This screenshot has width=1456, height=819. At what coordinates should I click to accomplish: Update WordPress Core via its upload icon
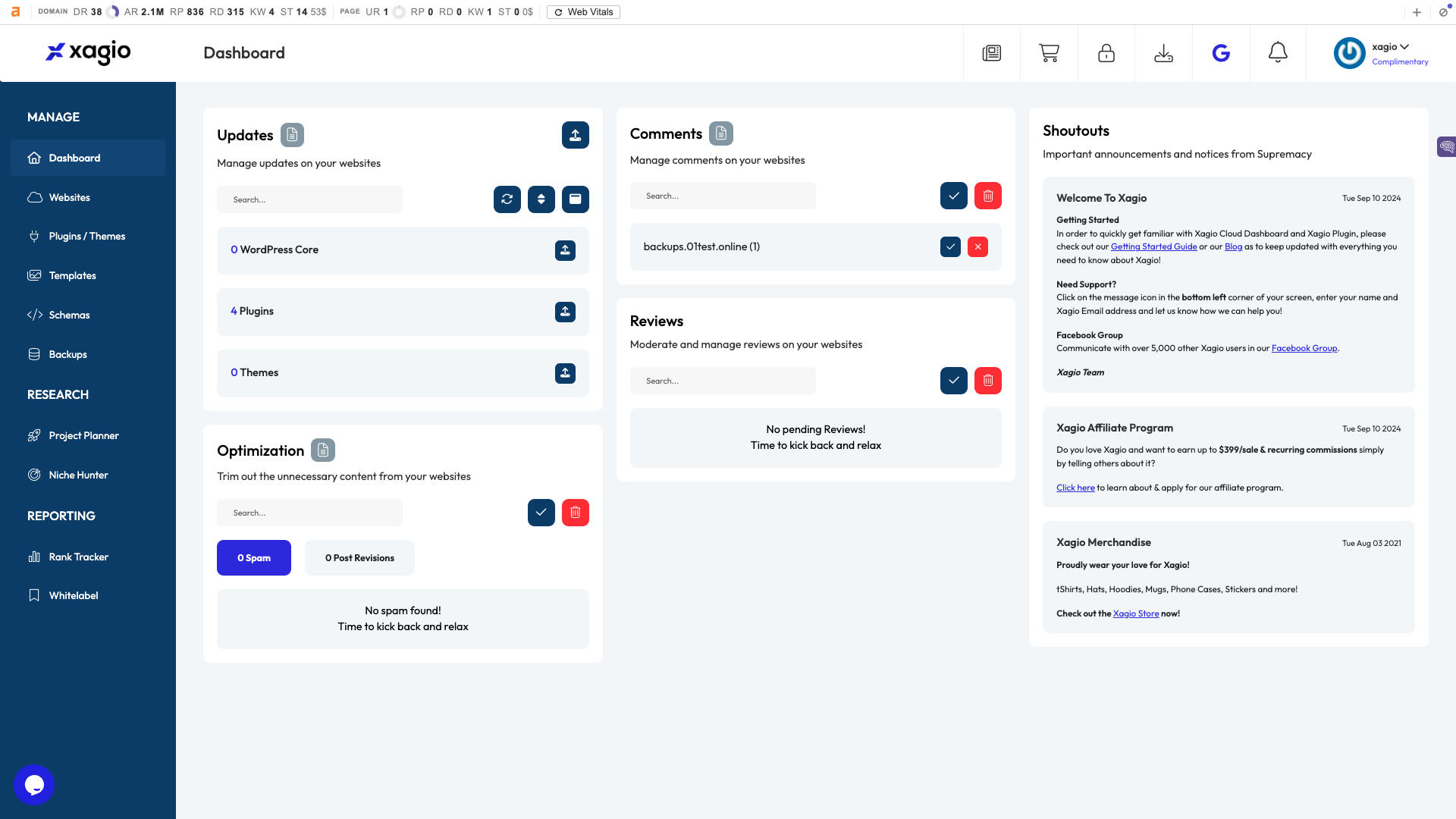tap(565, 250)
